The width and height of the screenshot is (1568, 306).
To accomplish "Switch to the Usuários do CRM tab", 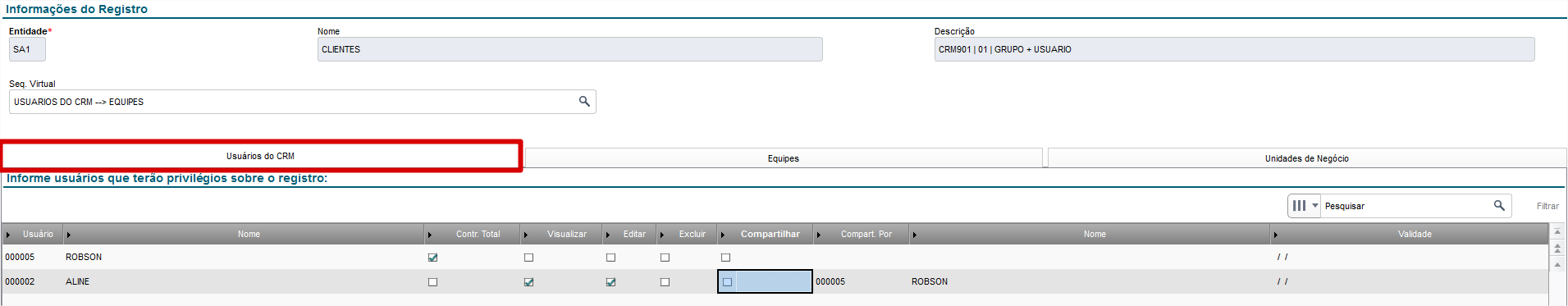I will (261, 156).
